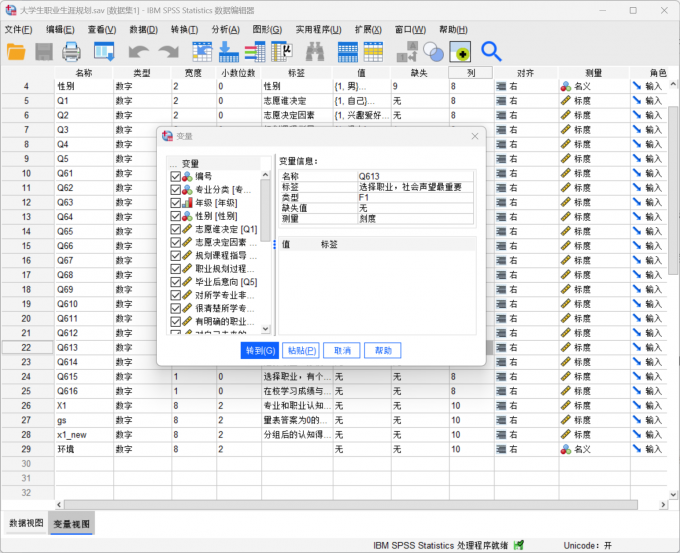This screenshot has height=553, width=680.
Task: Click role input icon in row 26
Action: 637,405
